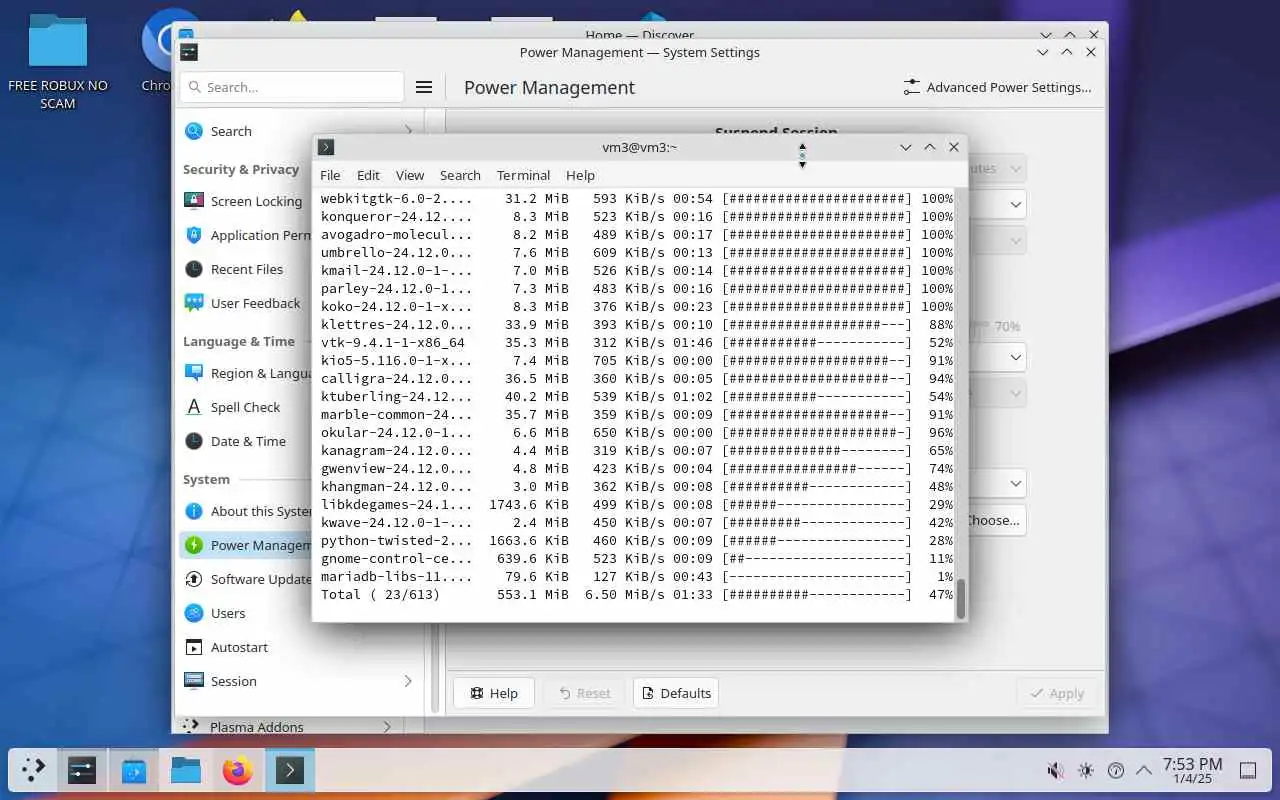Switch to Discover in the taskbar
This screenshot has height=800, width=1280.
pyautogui.click(x=134, y=770)
